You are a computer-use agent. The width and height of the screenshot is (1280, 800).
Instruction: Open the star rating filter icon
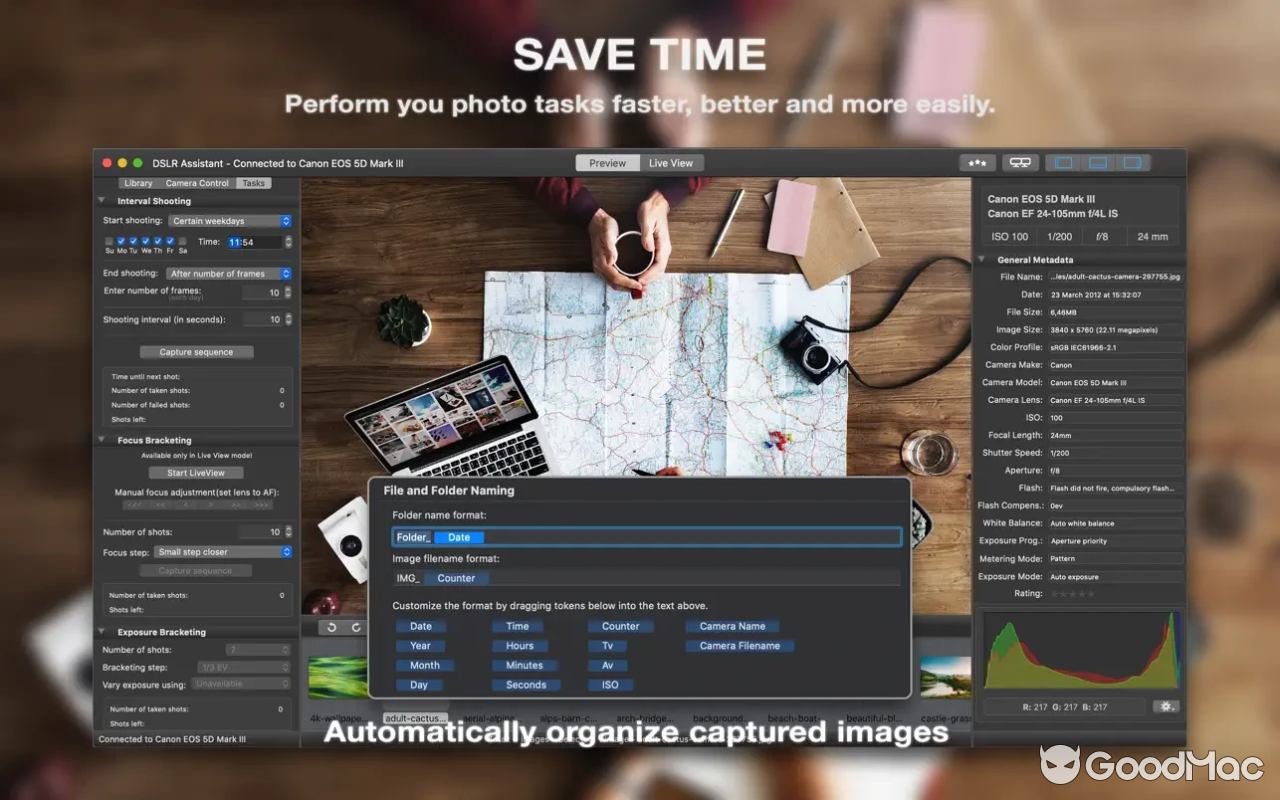(976, 162)
